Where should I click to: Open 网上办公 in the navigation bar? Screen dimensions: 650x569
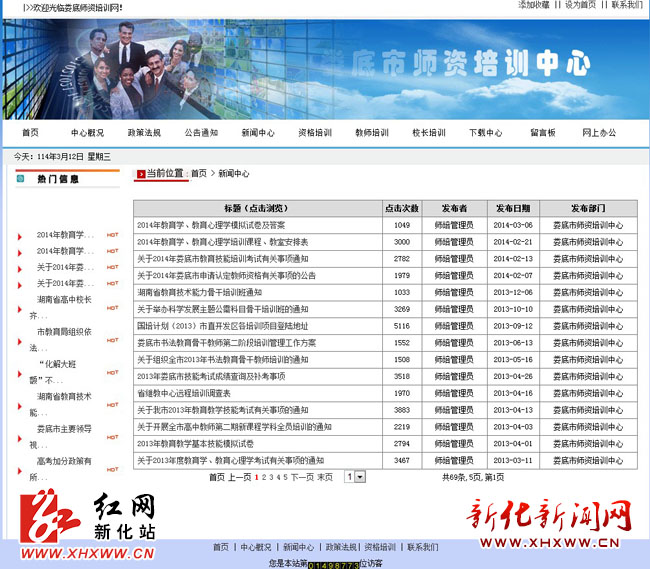pos(600,132)
